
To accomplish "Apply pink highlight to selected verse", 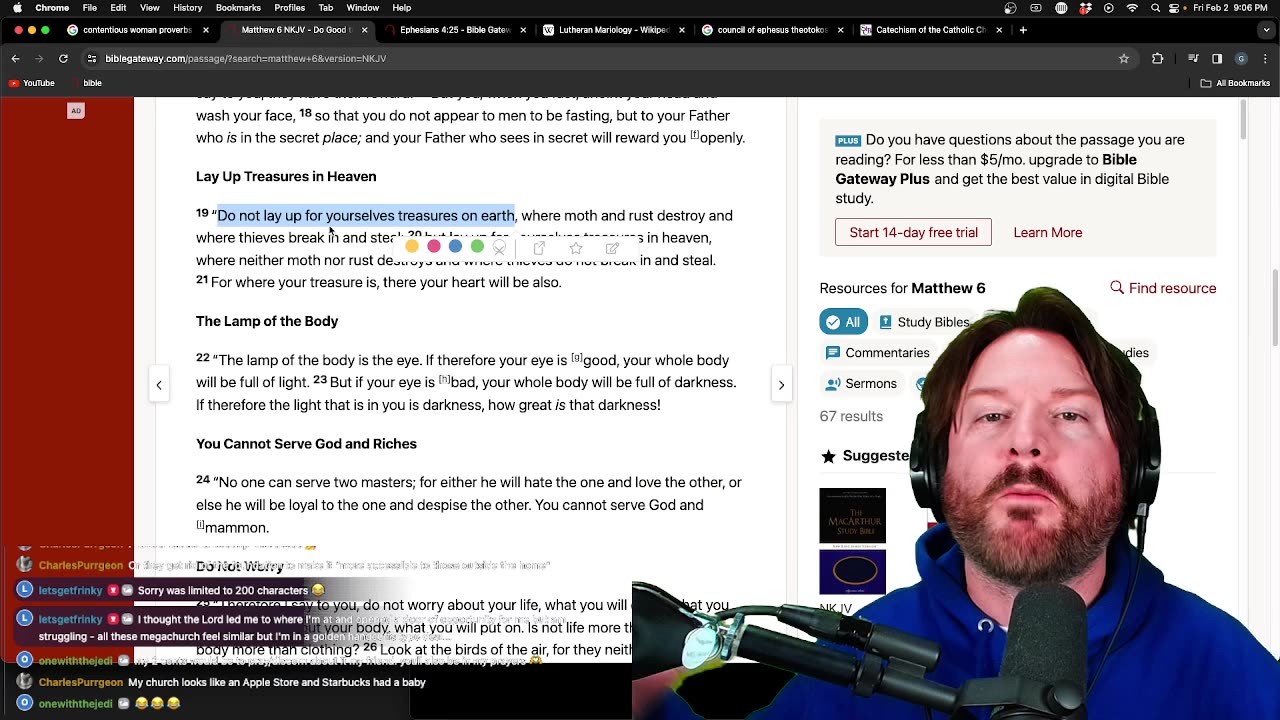I will pyautogui.click(x=434, y=246).
